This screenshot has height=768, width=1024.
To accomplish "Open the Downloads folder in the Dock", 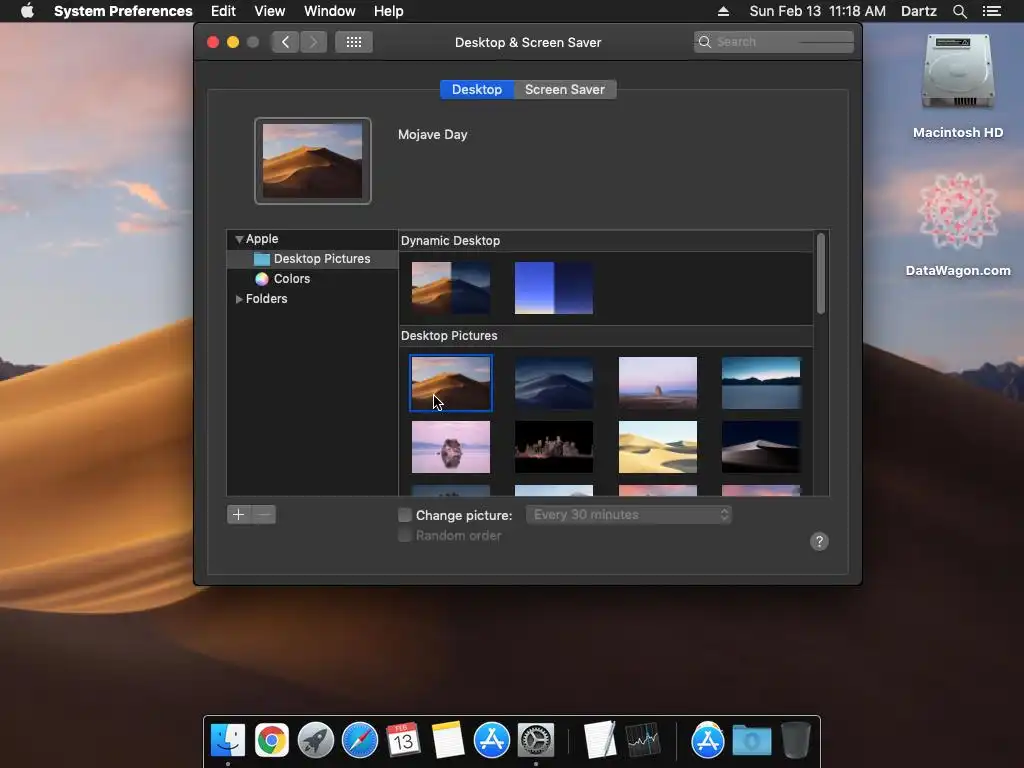I will (x=752, y=741).
